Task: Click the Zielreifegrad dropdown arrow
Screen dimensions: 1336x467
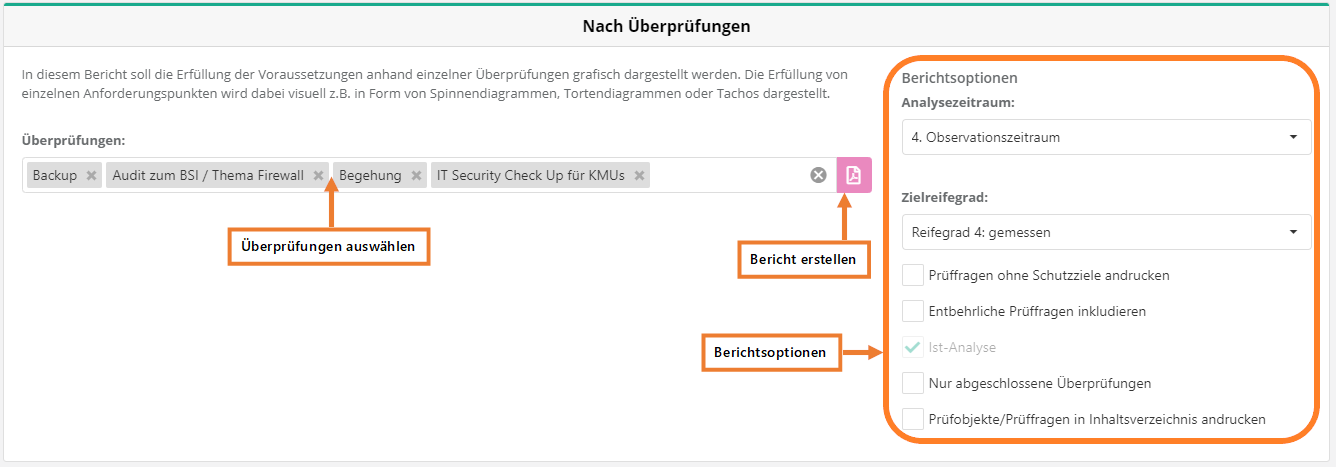Action: tap(1293, 232)
